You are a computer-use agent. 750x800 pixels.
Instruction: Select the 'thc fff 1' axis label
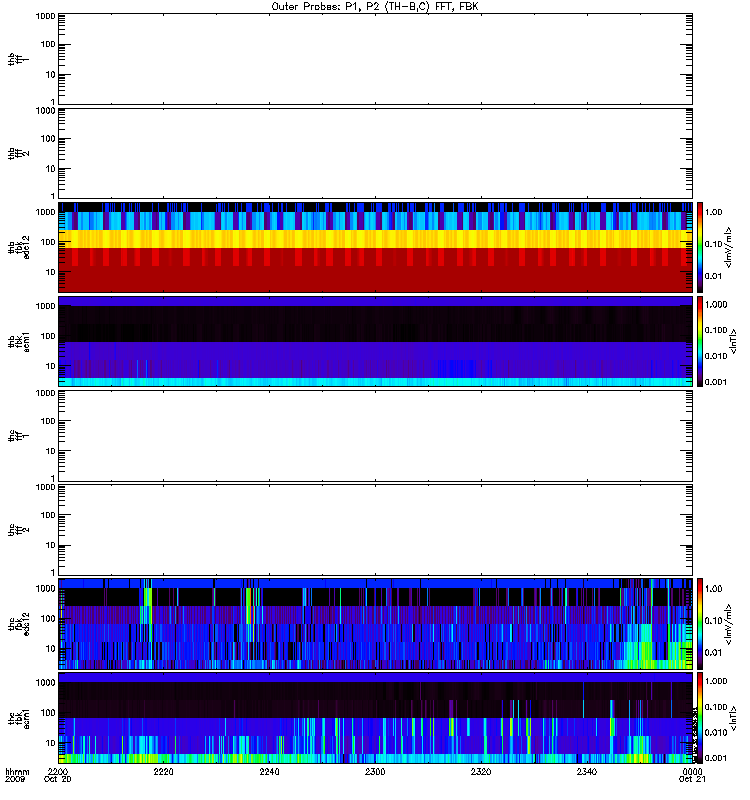(x=18, y=436)
